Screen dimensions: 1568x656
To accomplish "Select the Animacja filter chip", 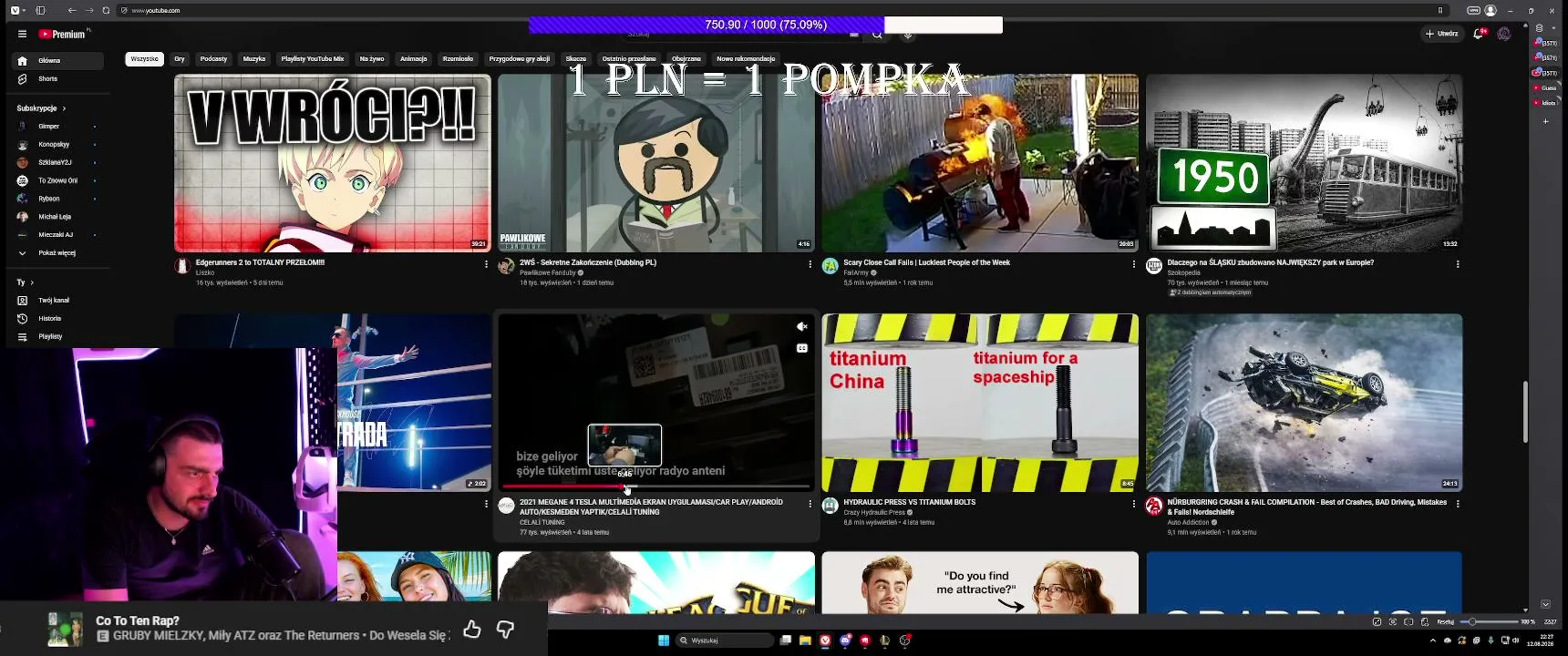I will [413, 58].
